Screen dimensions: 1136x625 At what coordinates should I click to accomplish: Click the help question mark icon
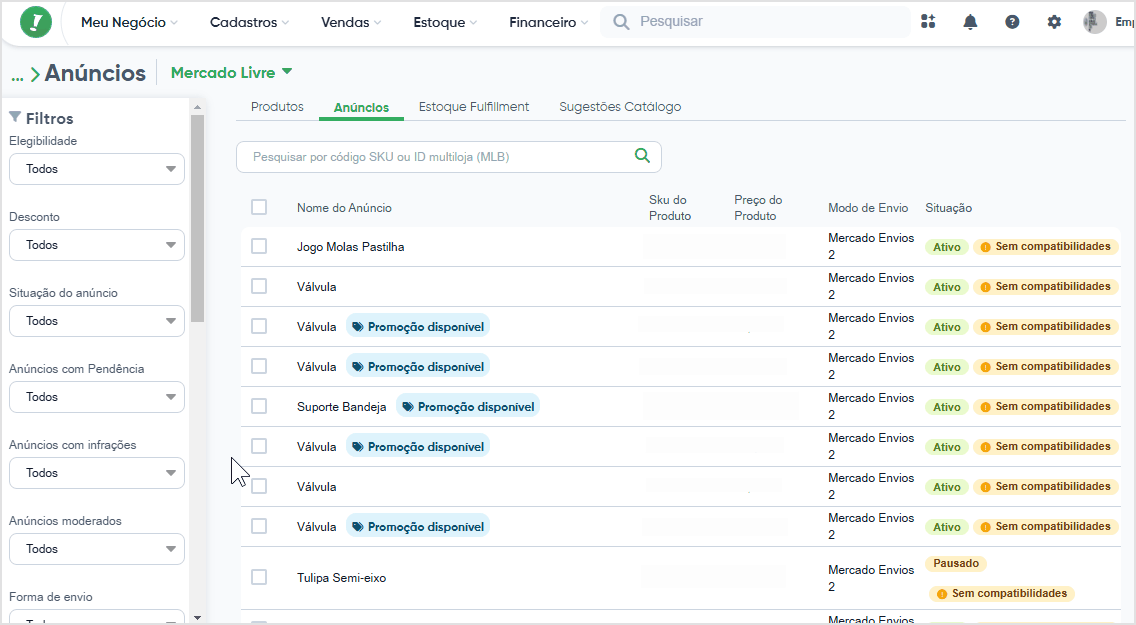[1012, 22]
